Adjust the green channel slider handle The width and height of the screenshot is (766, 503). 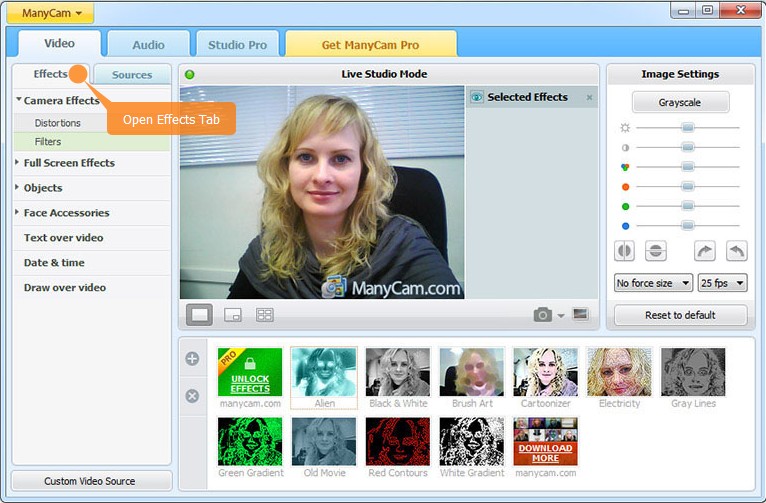(x=688, y=206)
